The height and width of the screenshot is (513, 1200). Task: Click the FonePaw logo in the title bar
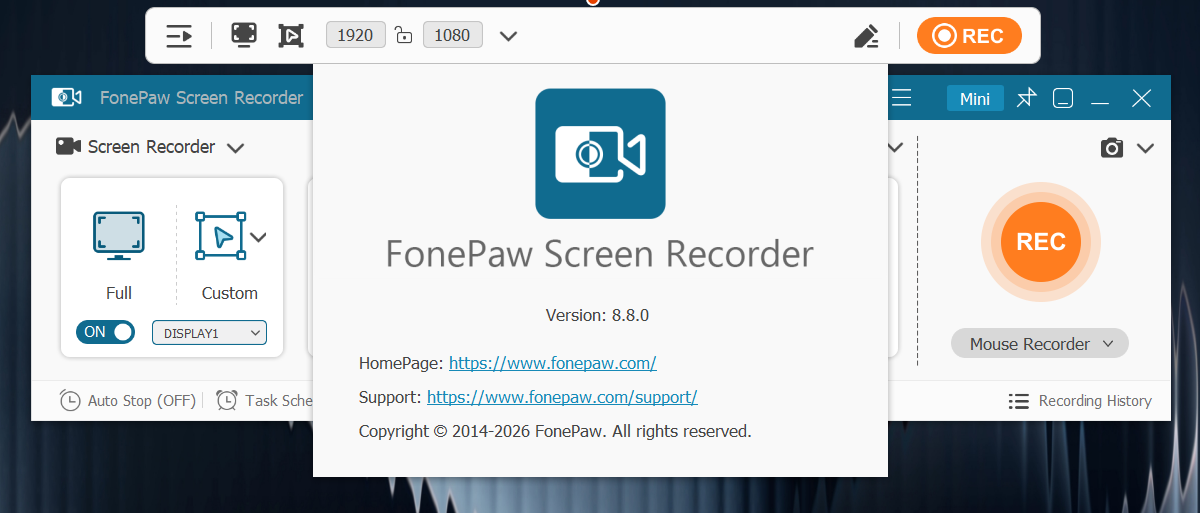click(x=67, y=97)
